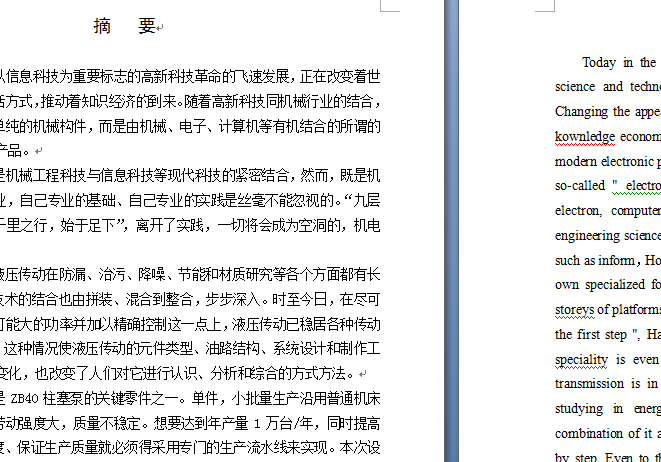Click the phrase "飞速发展"

coord(262,76)
